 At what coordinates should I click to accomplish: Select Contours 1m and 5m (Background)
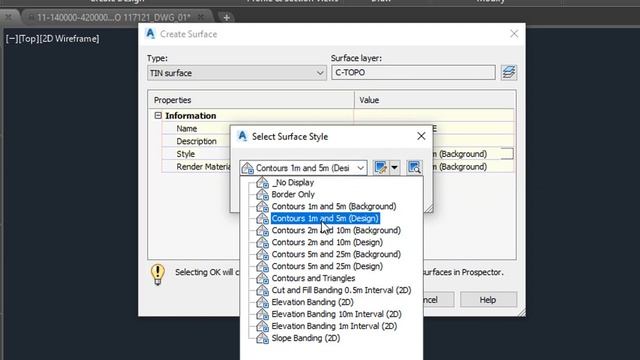pyautogui.click(x=334, y=206)
